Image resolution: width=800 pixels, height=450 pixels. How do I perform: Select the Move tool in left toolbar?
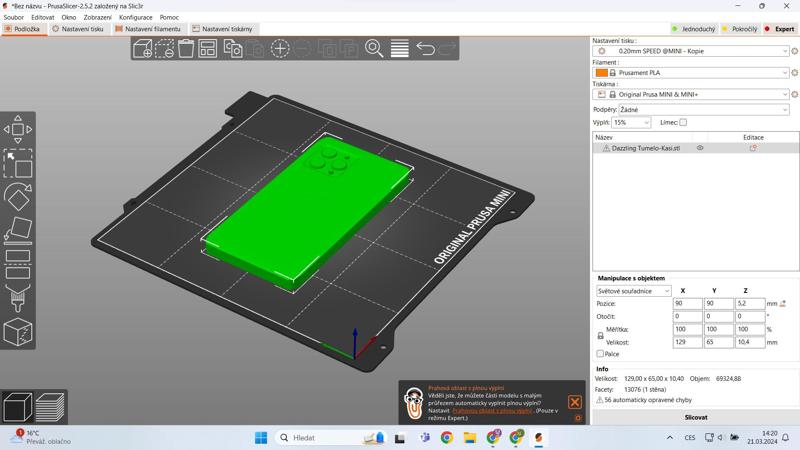pos(18,129)
